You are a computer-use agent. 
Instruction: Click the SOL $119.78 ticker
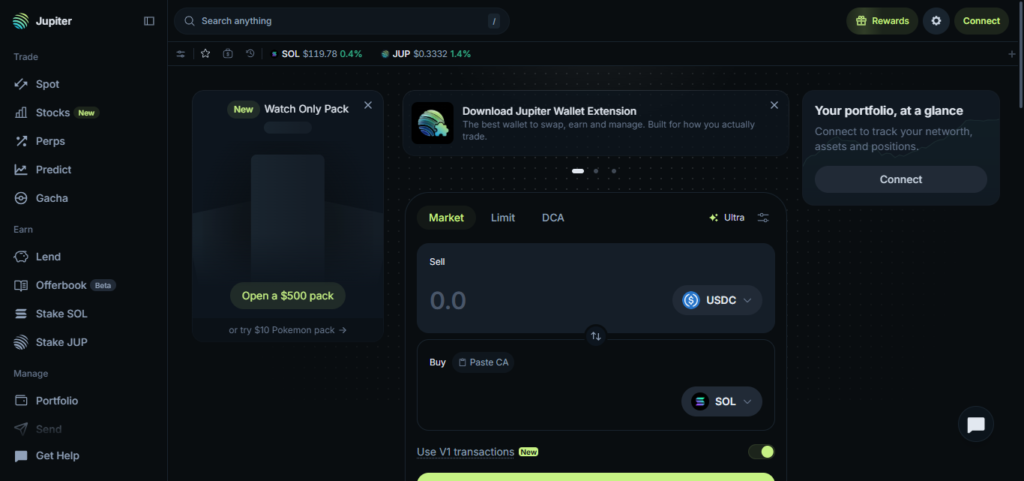point(316,54)
